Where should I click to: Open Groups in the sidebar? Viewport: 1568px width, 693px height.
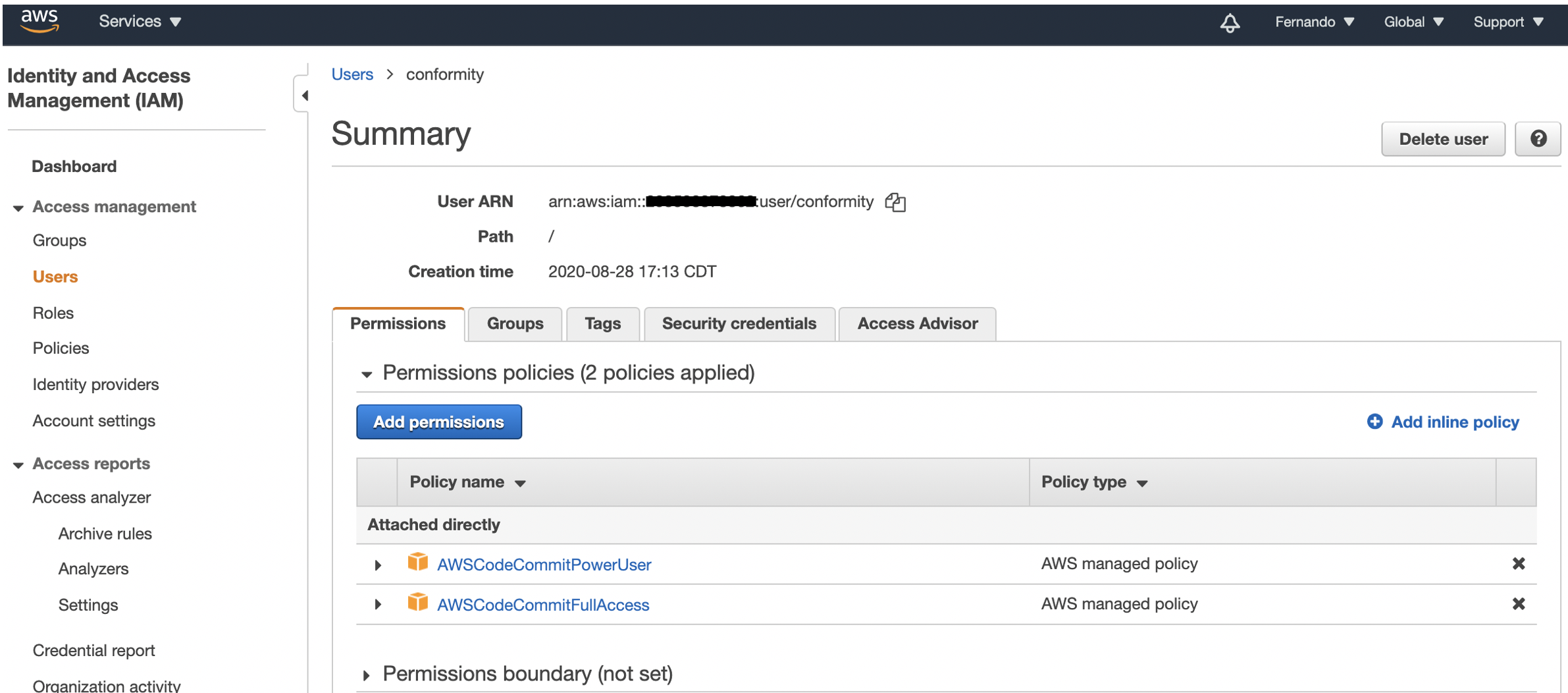coord(59,240)
